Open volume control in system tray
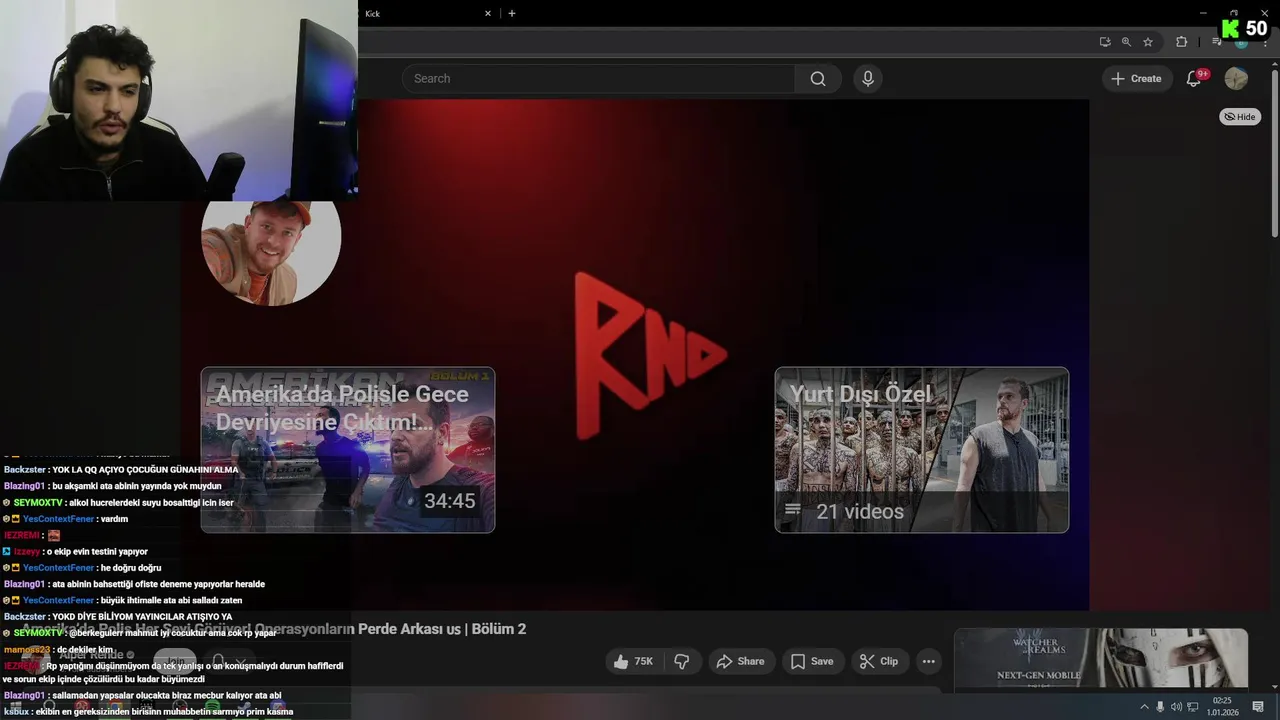 pyautogui.click(x=1176, y=707)
